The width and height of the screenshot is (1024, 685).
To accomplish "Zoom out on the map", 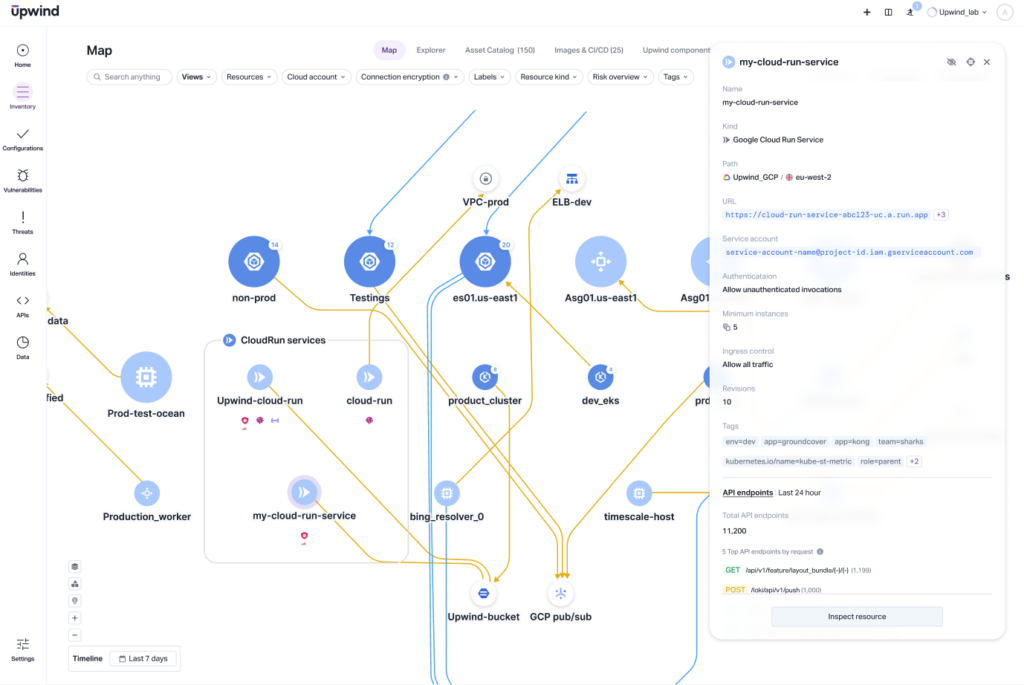I will [74, 635].
